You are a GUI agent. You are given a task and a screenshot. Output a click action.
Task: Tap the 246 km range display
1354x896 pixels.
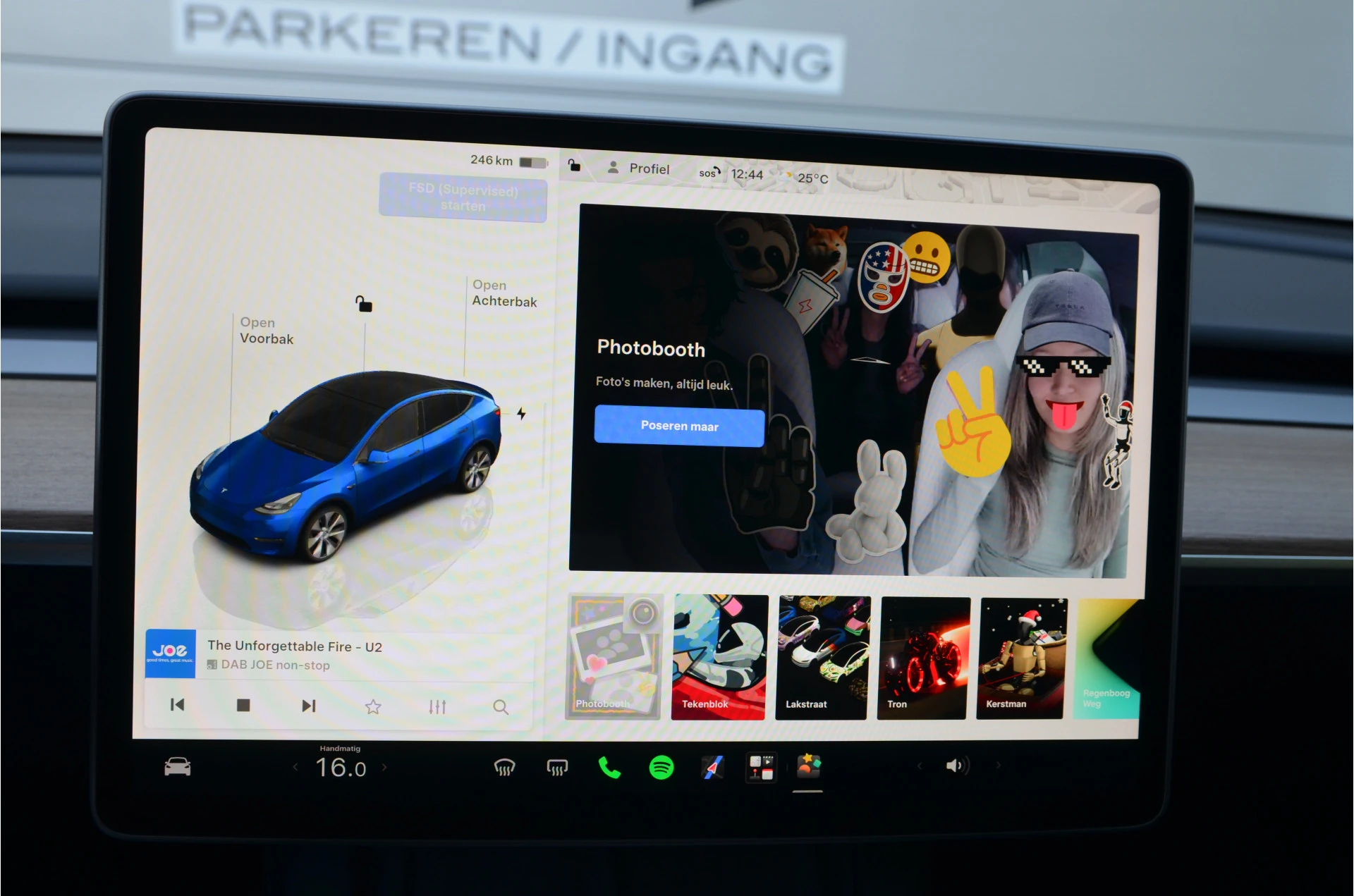point(492,160)
